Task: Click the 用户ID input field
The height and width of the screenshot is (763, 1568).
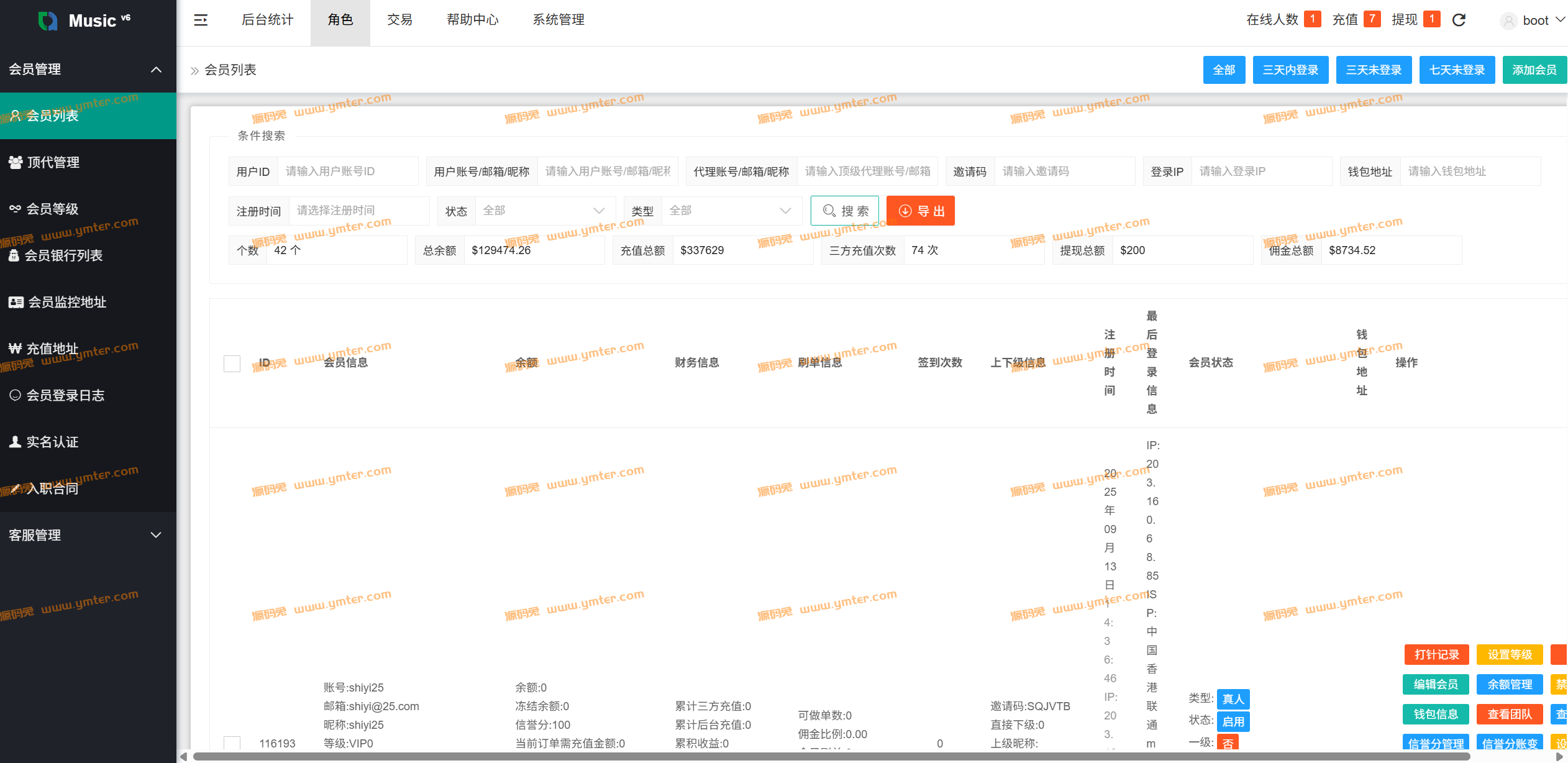Action: 347,171
